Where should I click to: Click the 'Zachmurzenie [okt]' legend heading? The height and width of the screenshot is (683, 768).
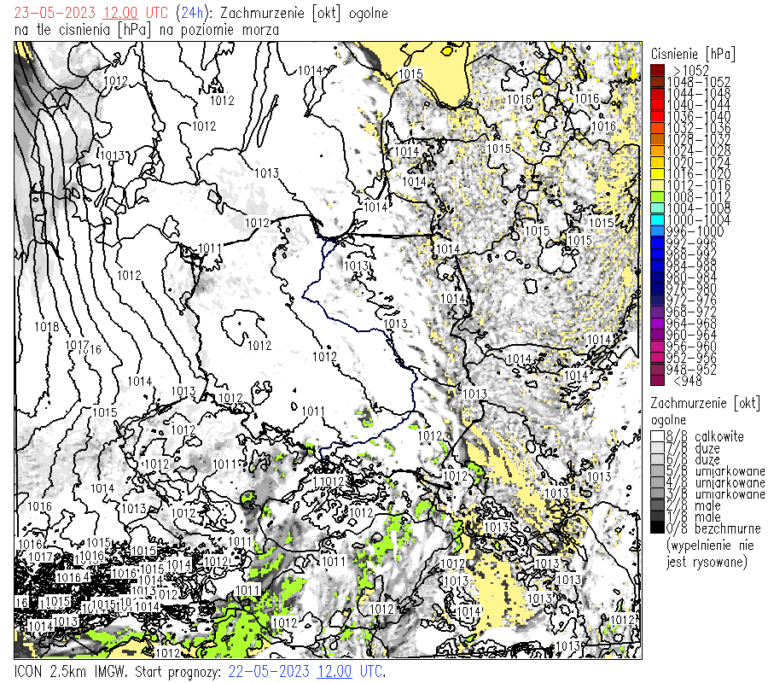pyautogui.click(x=705, y=403)
